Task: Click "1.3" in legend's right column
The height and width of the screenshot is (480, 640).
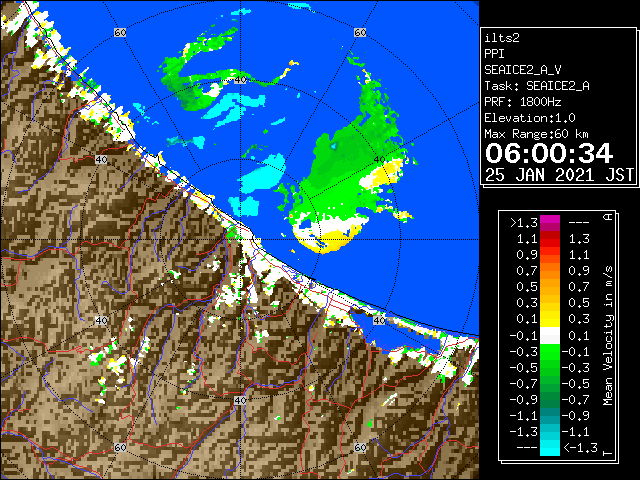Action: coord(579,239)
